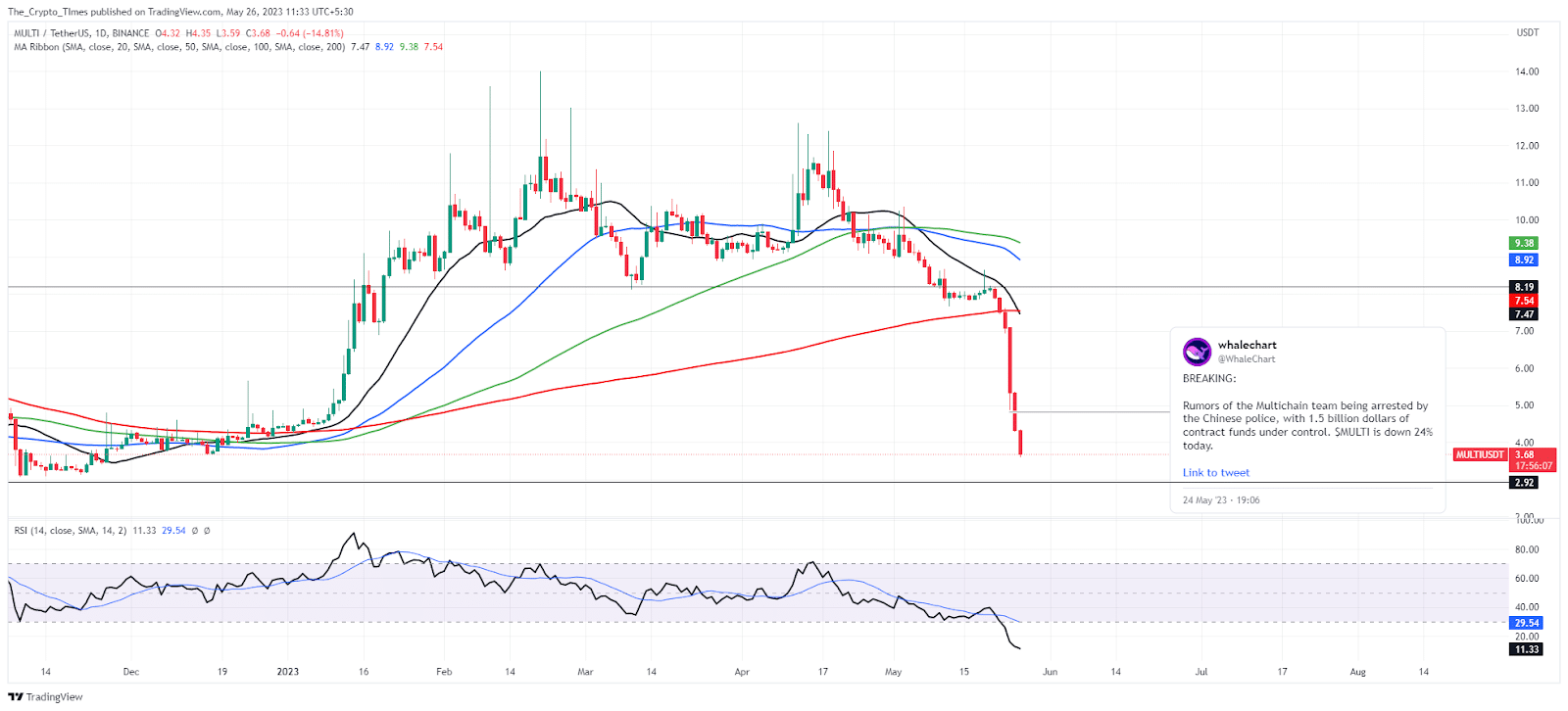Image resolution: width=1568 pixels, height=711 pixels.
Task: Click the MULTIUSDT price tag
Action: 1480,455
